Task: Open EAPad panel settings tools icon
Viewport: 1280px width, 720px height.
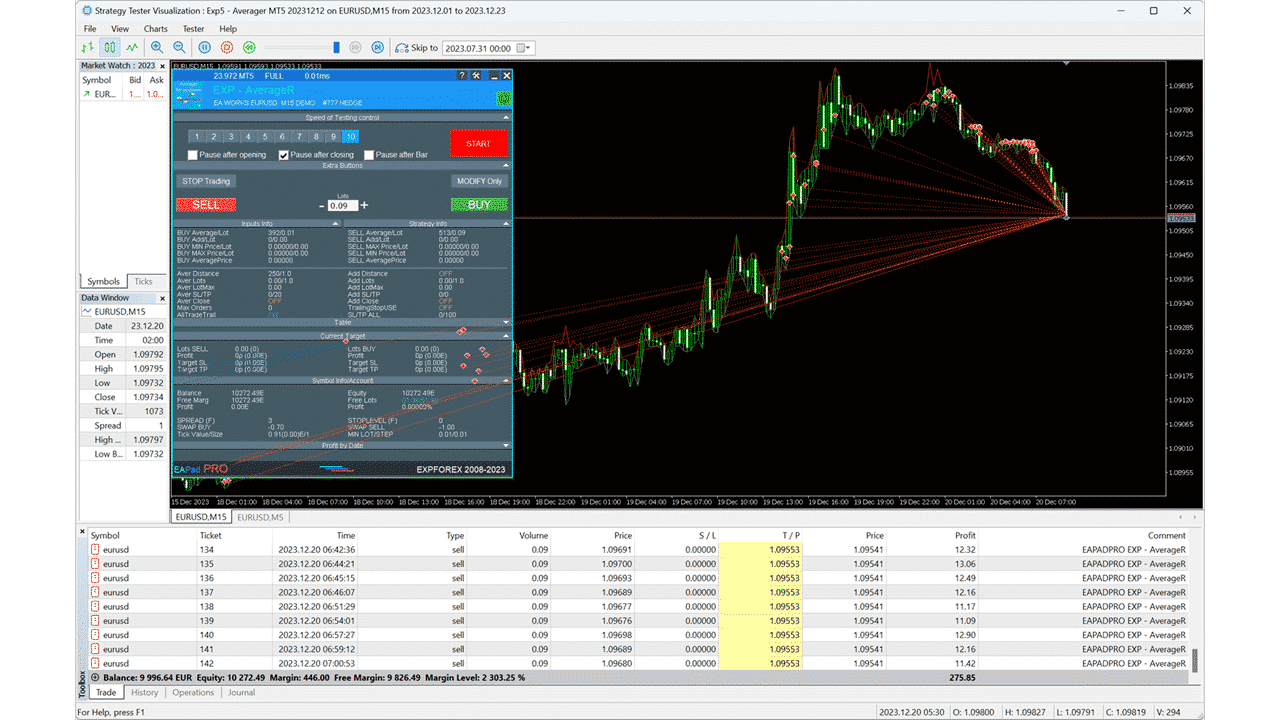Action: click(477, 75)
